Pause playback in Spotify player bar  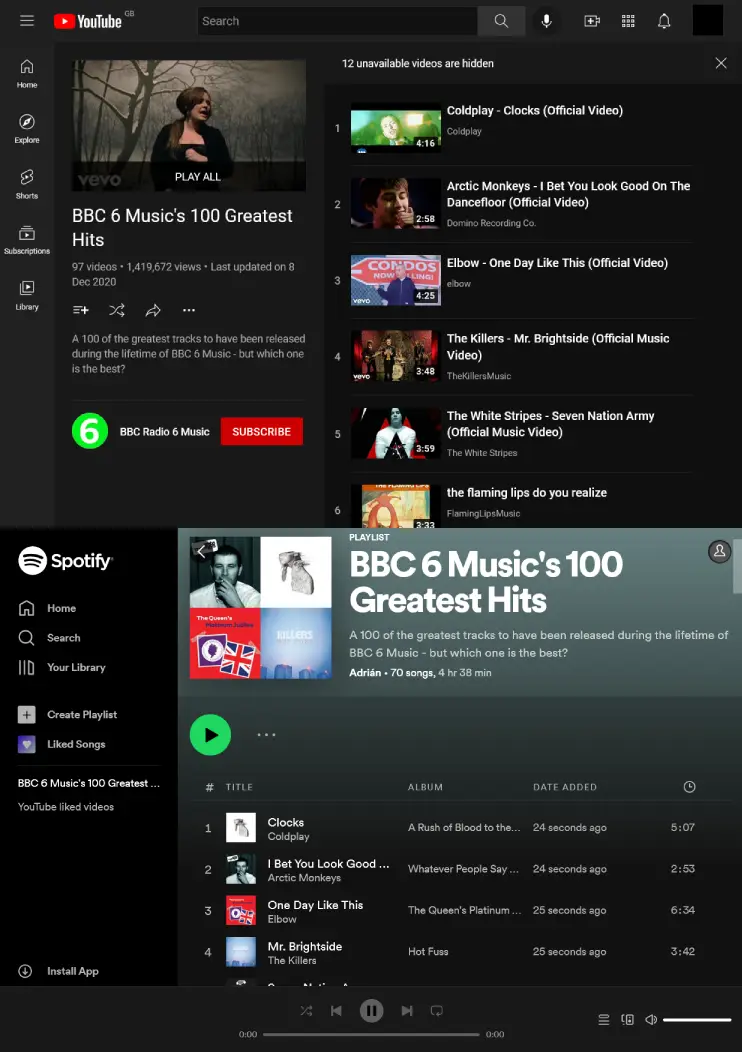[x=371, y=1010]
